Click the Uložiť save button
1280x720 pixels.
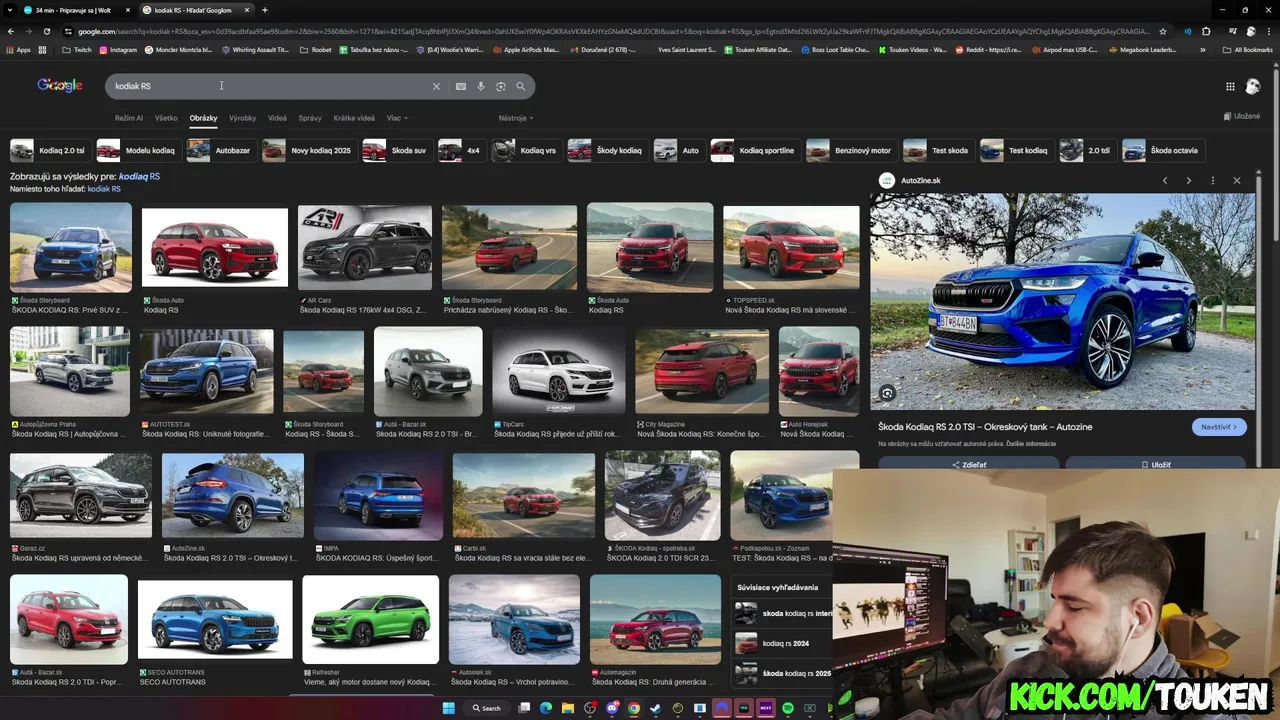[1155, 465]
